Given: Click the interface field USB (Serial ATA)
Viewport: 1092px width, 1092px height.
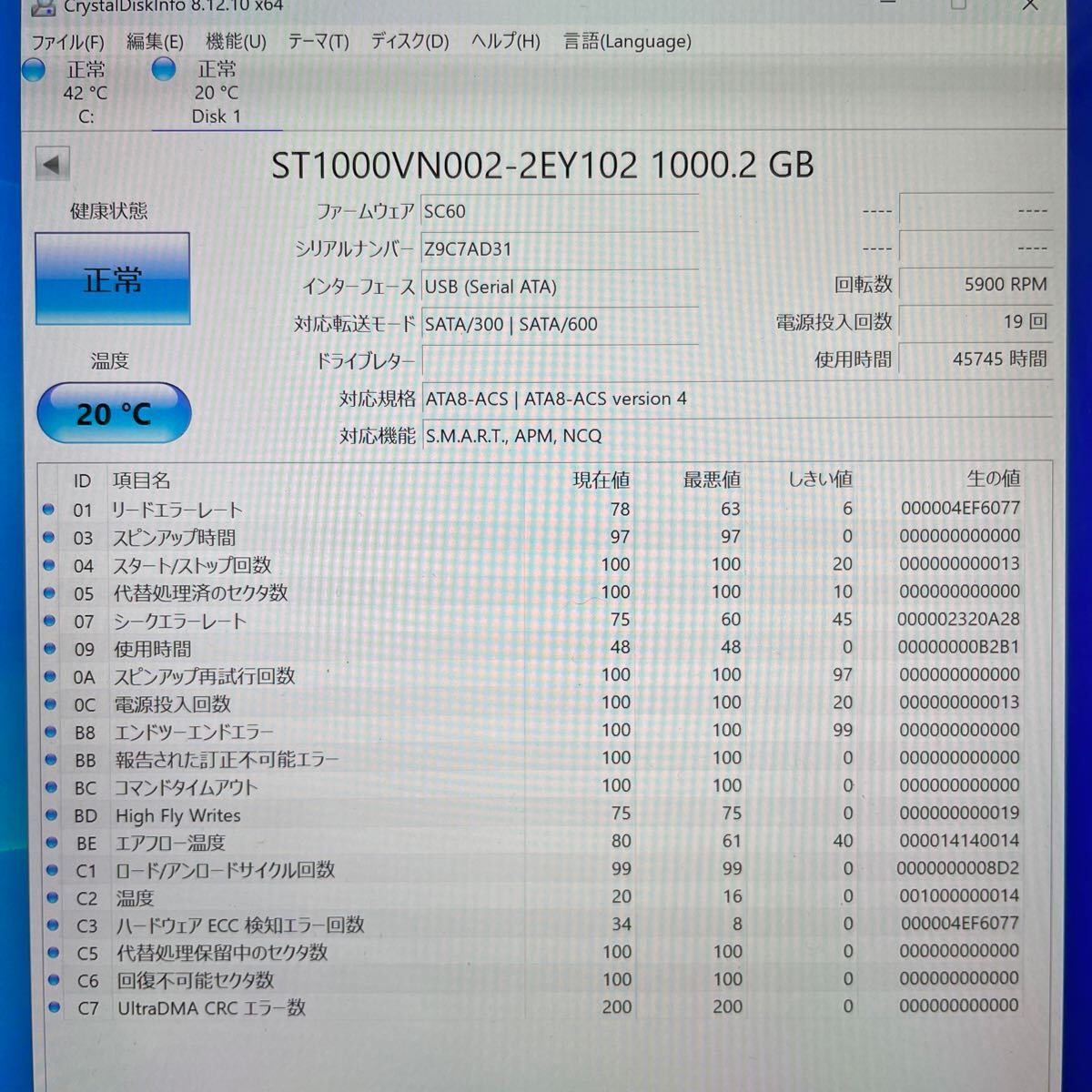Looking at the screenshot, I should coord(560,287).
